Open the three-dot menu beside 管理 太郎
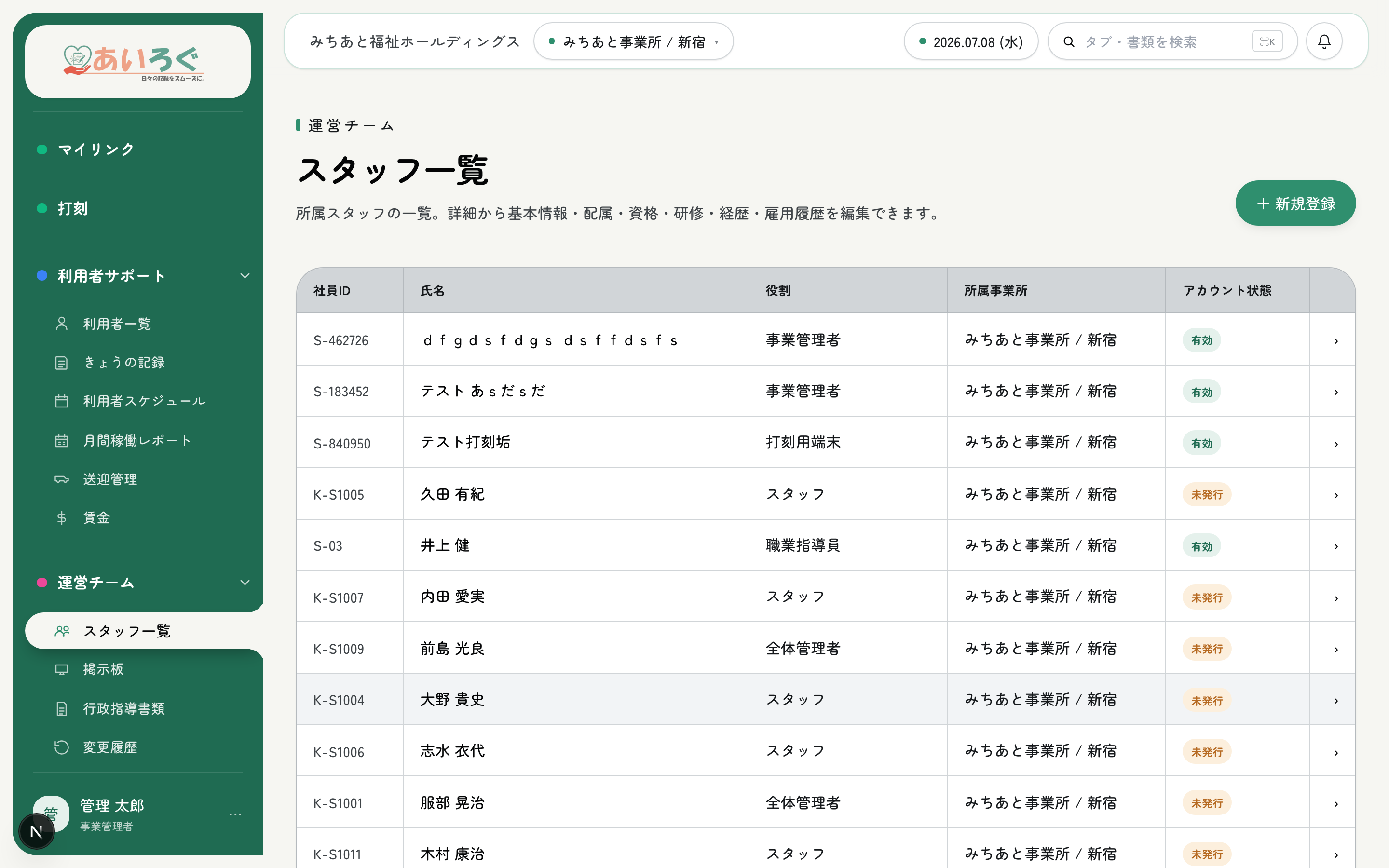 coord(235,814)
